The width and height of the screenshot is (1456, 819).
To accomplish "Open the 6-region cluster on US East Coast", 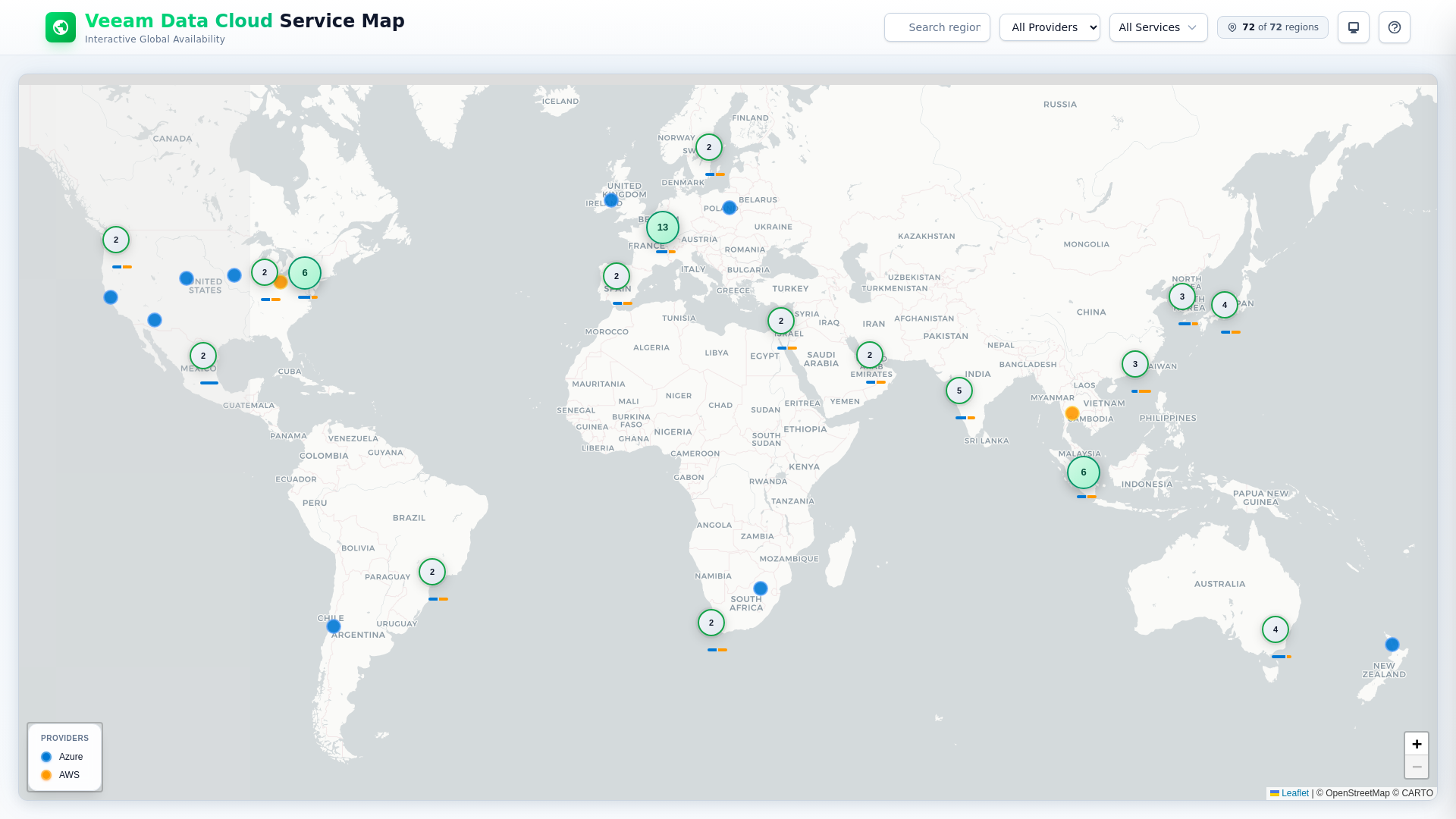I will pyautogui.click(x=305, y=273).
